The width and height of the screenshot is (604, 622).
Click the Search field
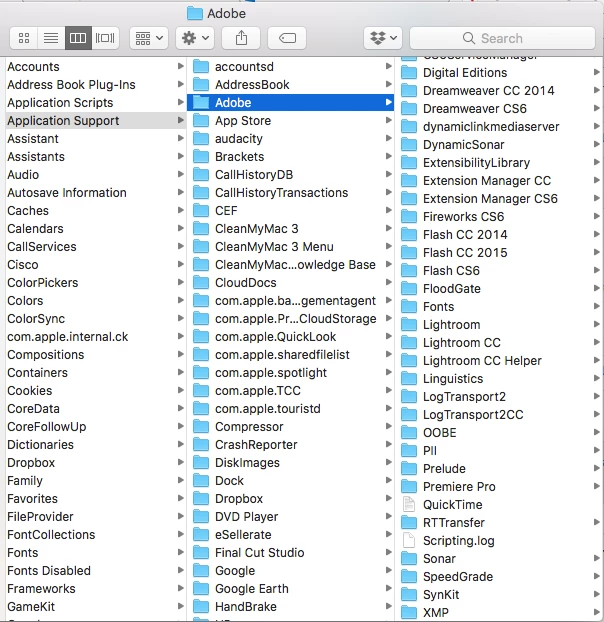click(x=502, y=38)
